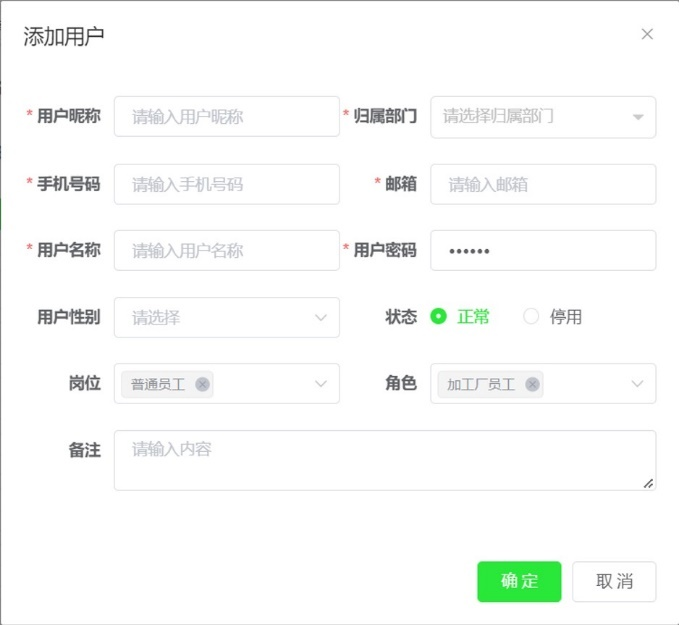Click the 状态 label
Viewport: 679px width, 625px height.
401,317
